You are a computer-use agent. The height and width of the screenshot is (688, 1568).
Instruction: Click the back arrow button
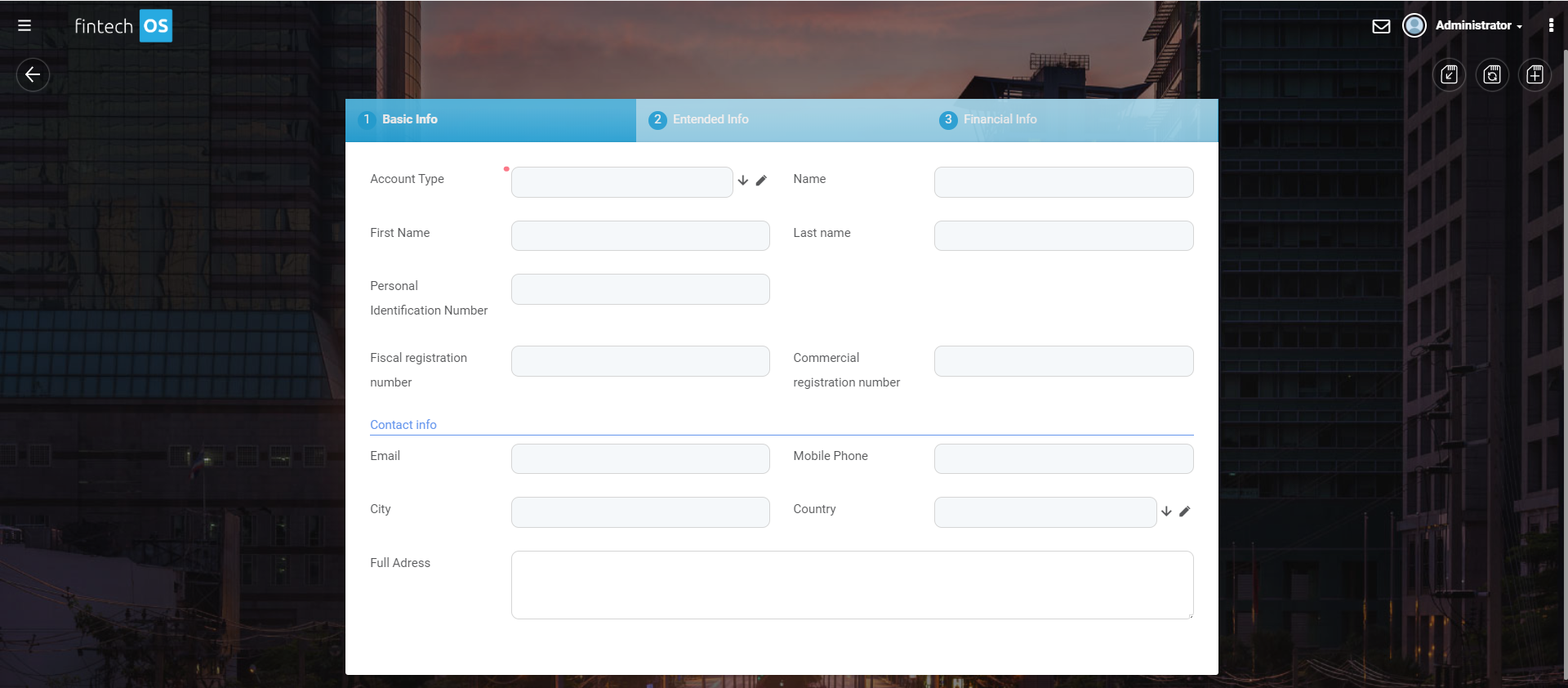coord(33,75)
